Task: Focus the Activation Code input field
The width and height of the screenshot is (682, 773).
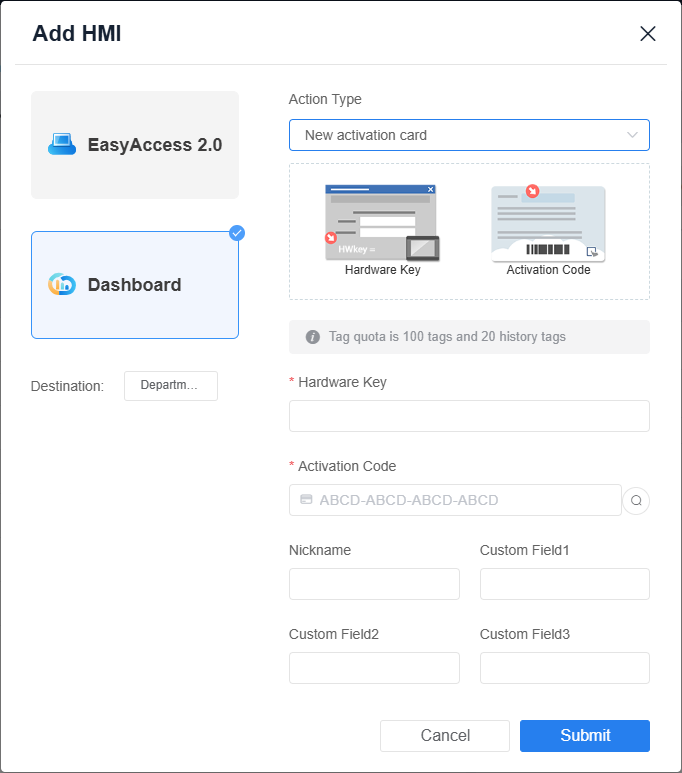Action: pyautogui.click(x=455, y=500)
